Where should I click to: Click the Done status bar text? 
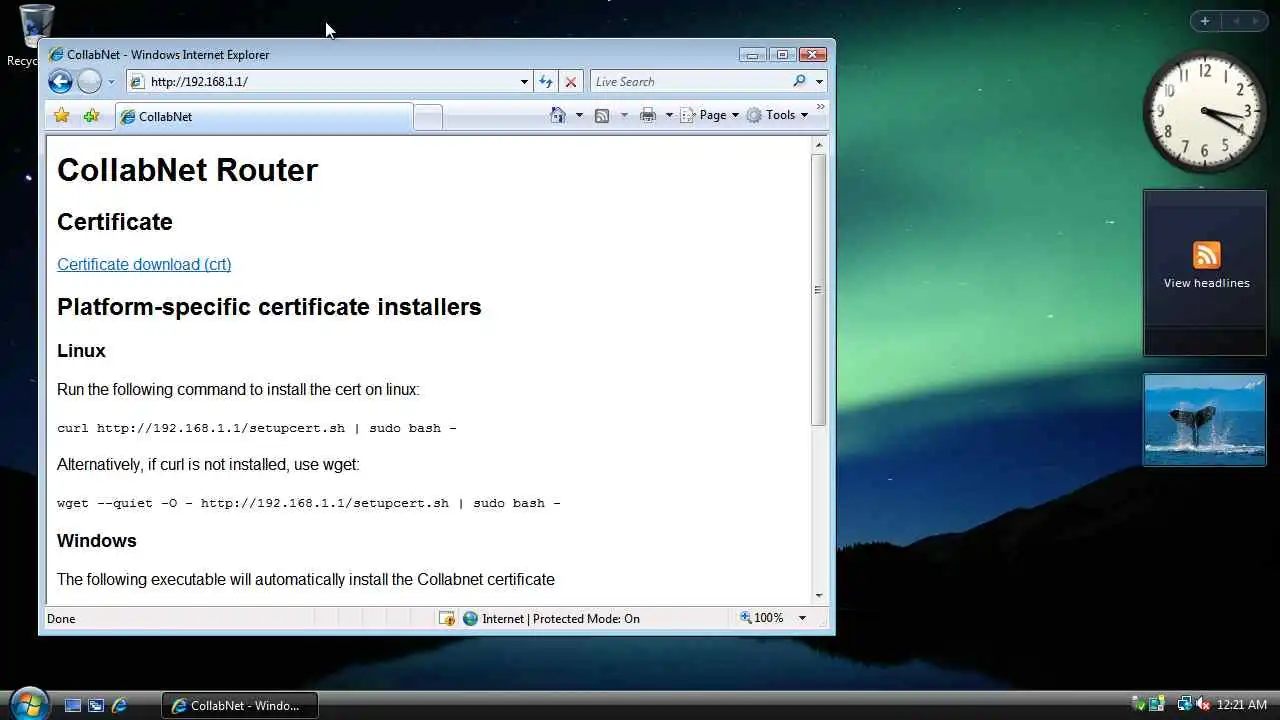pos(61,619)
